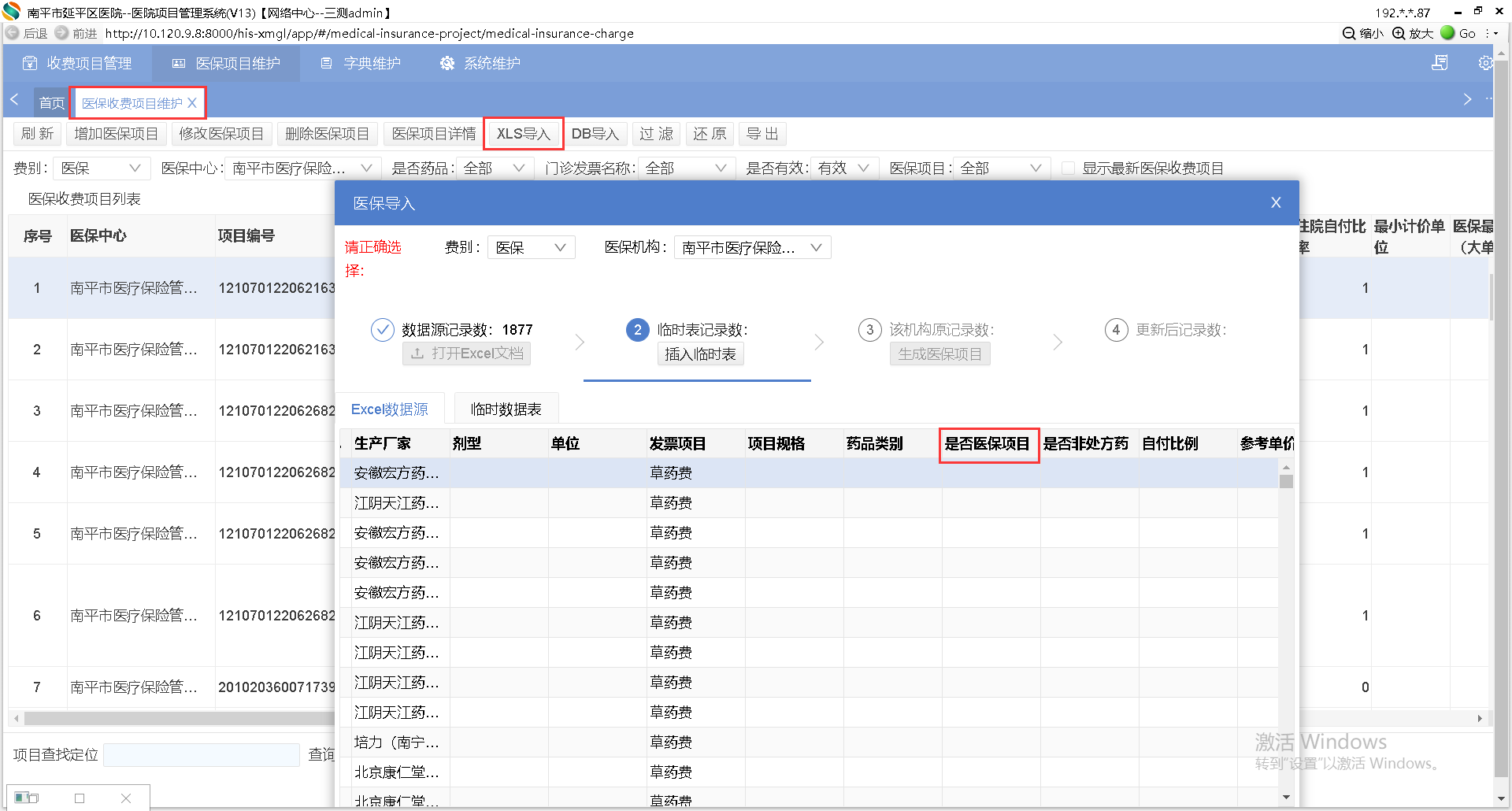Close the 医保导入 dialog
Screen dimensions: 1512x811
pyautogui.click(x=1276, y=203)
